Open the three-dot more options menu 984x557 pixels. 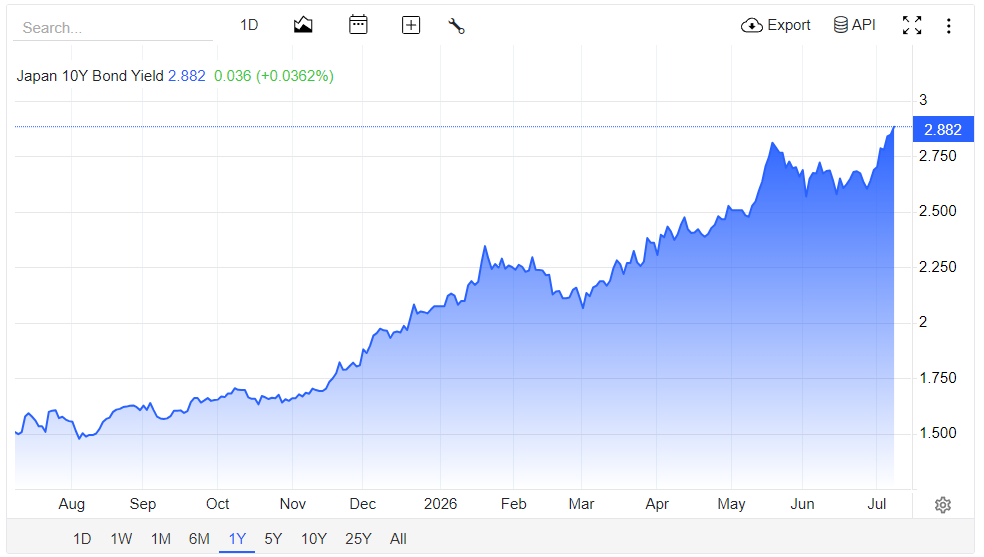948,26
